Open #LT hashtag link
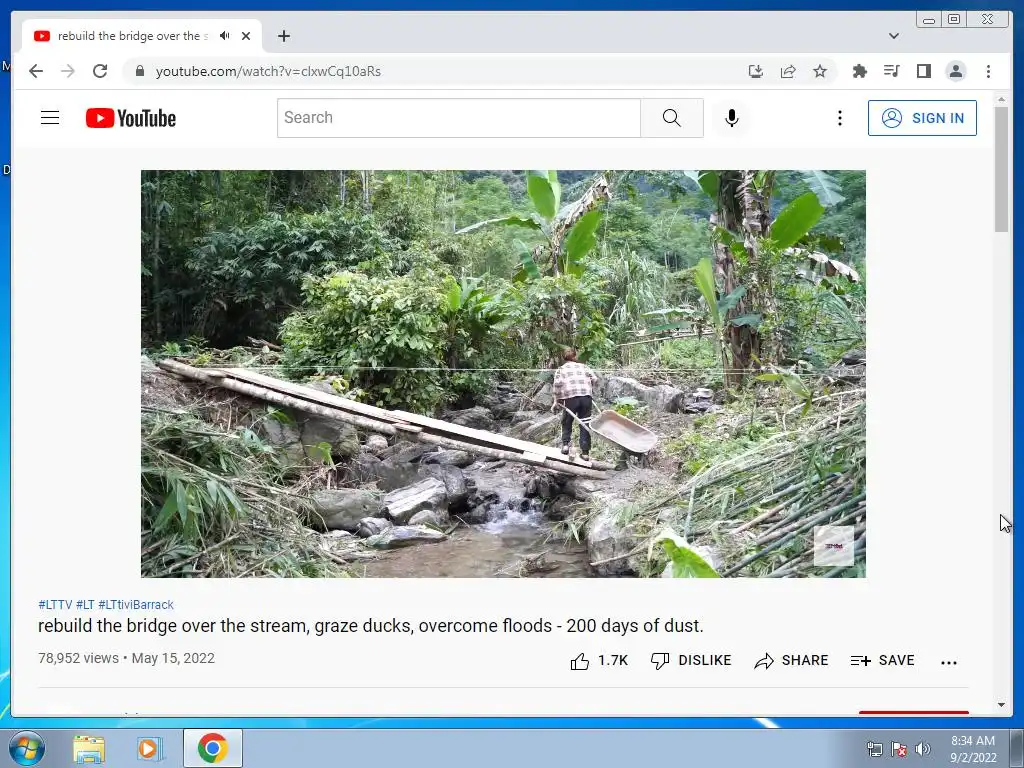Image resolution: width=1024 pixels, height=768 pixels. [x=85, y=605]
